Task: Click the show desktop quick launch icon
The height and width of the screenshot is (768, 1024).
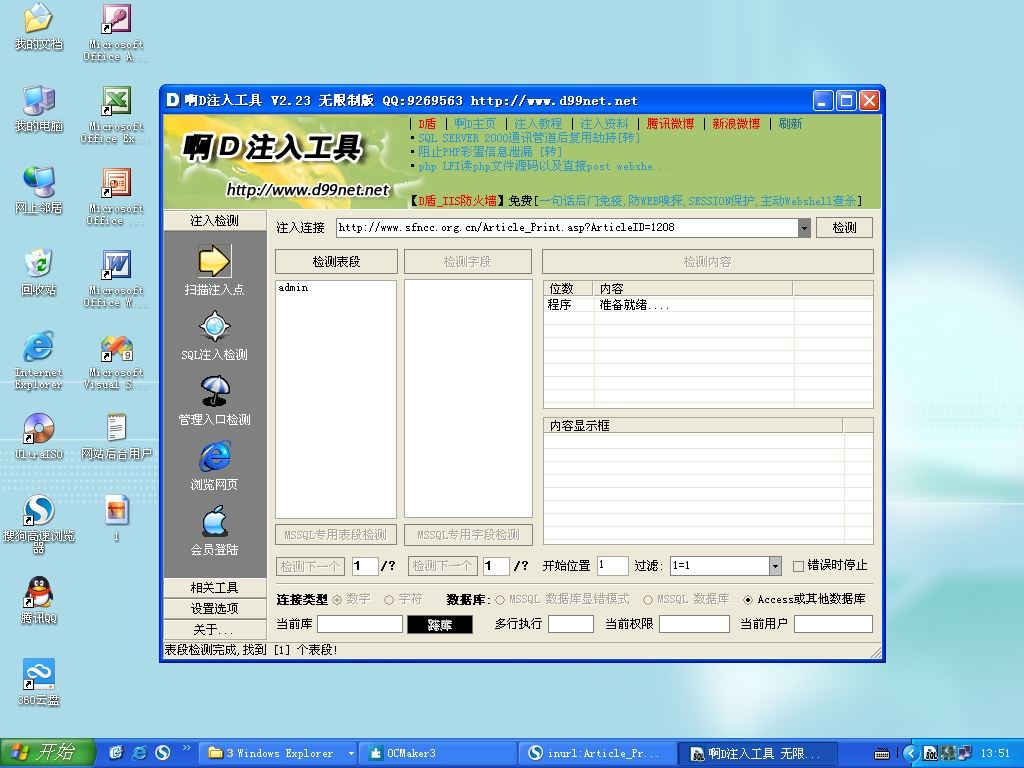Action: click(116, 753)
